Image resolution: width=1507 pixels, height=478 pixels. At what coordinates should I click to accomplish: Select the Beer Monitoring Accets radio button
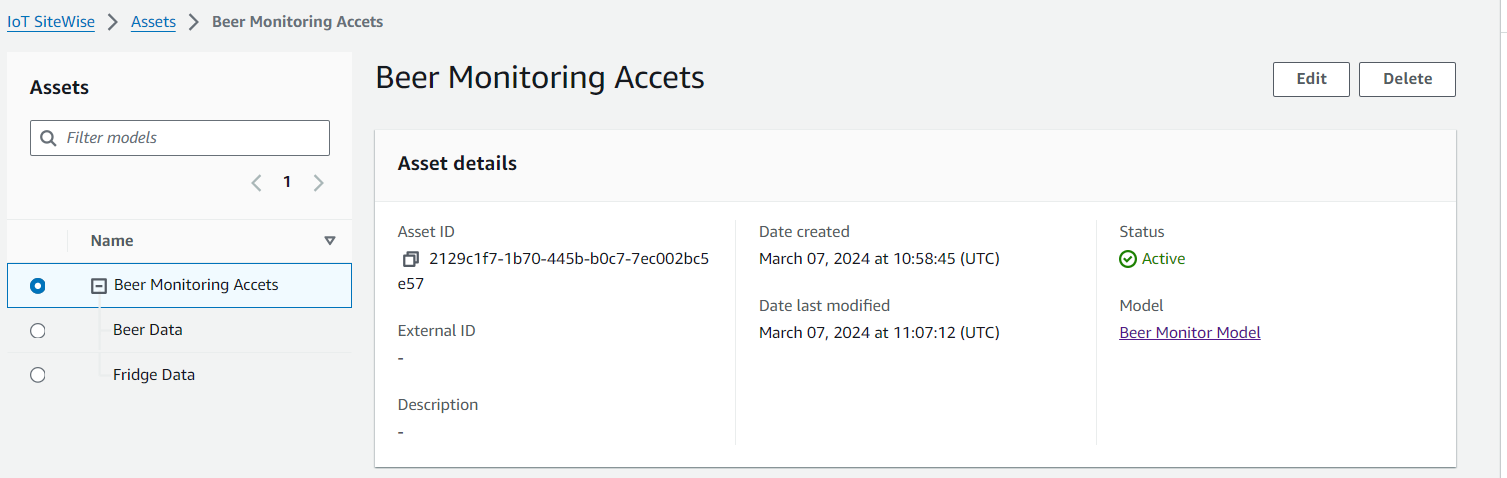coord(38,286)
